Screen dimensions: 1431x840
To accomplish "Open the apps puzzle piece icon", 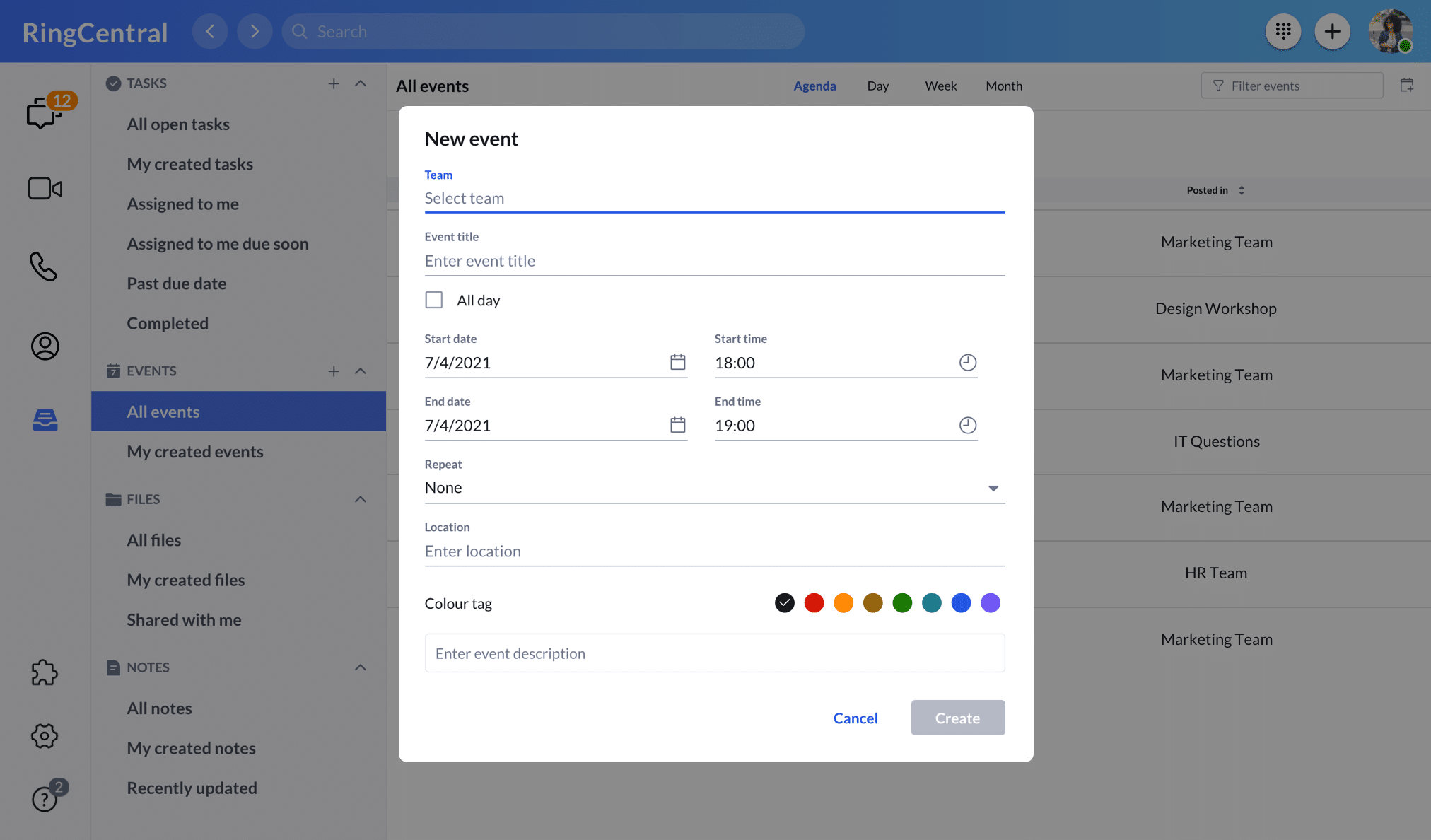I will tap(44, 672).
